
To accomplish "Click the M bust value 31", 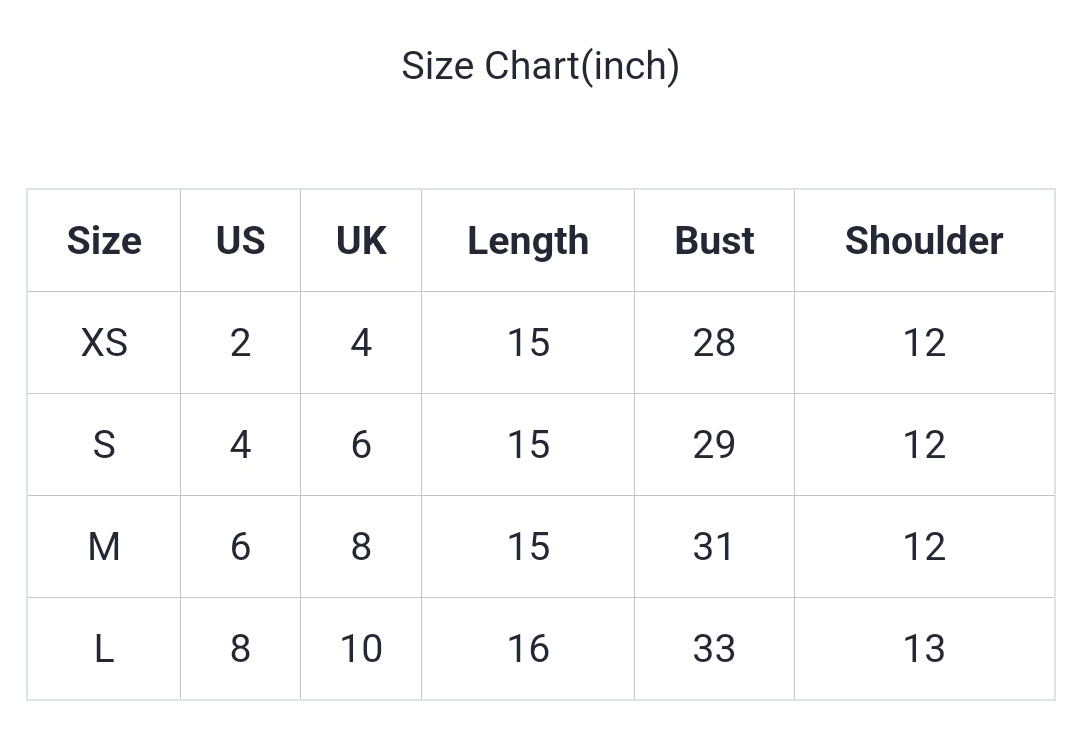I will coord(714,546).
